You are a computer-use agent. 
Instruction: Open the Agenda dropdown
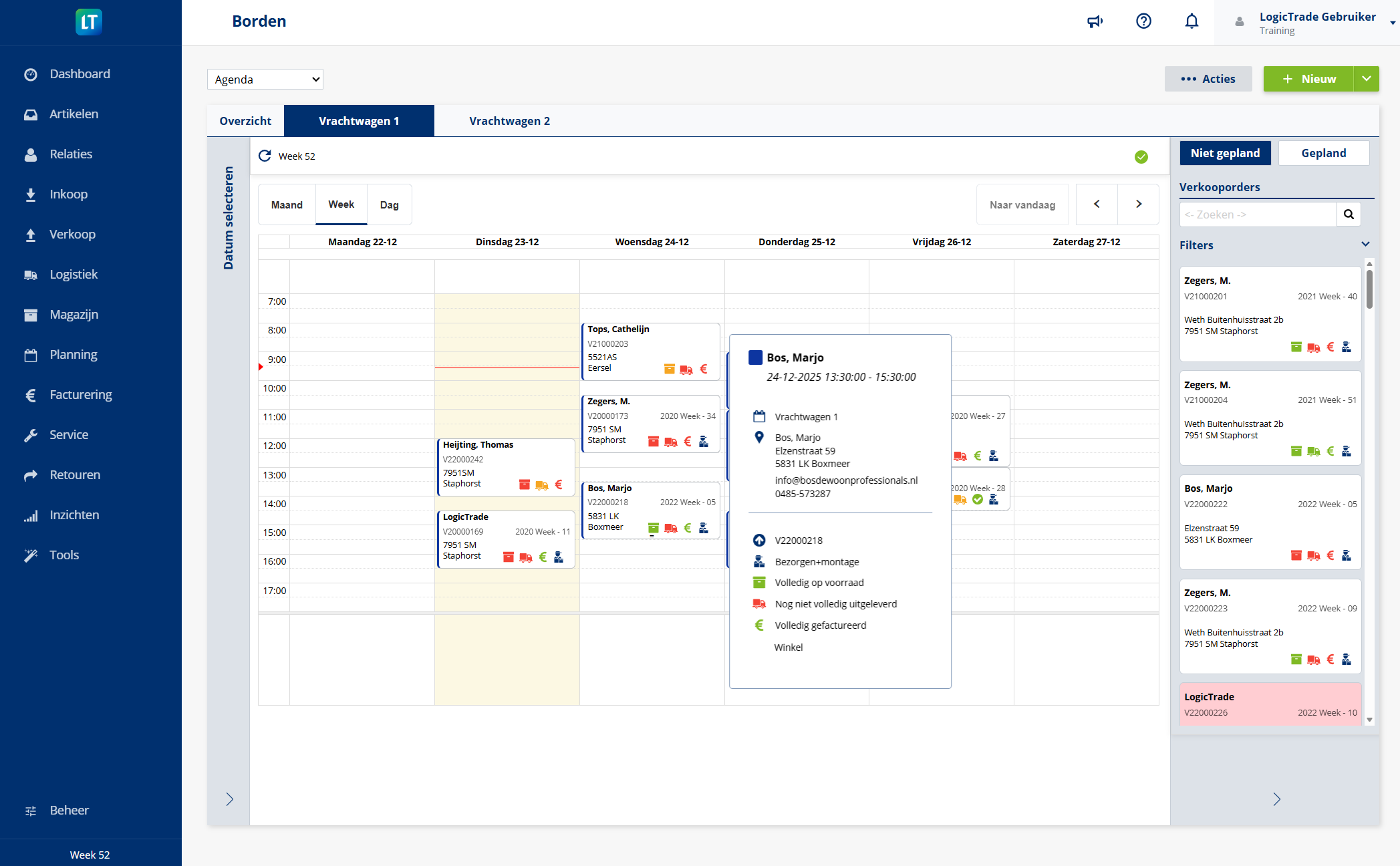pos(265,79)
